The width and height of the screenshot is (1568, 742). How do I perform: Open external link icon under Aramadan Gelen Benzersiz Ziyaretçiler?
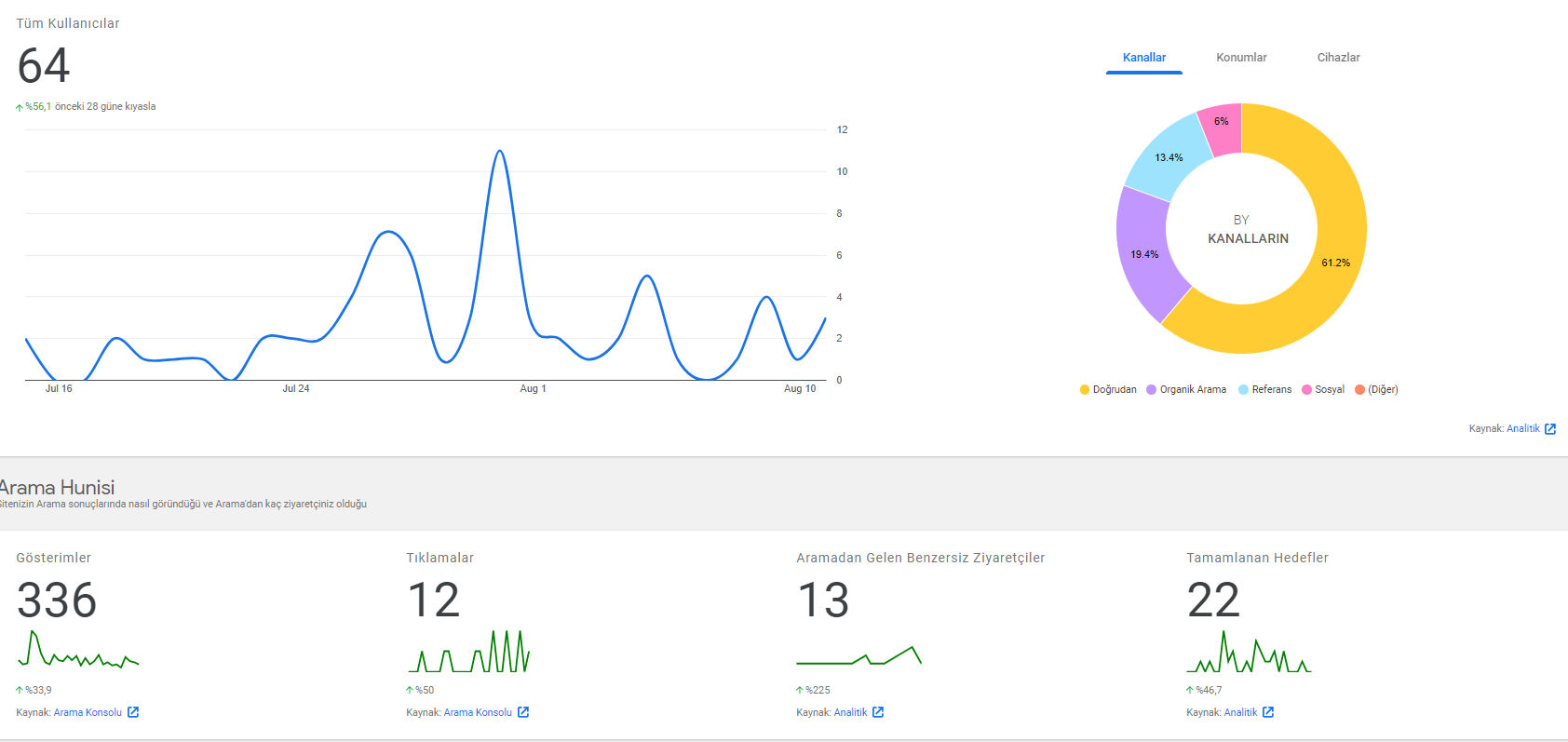point(878,712)
